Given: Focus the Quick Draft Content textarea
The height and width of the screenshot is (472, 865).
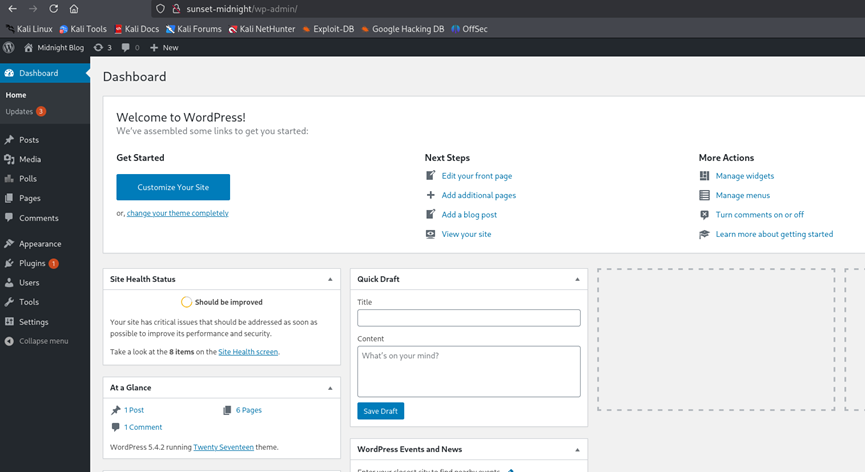Looking at the screenshot, I should click(469, 372).
